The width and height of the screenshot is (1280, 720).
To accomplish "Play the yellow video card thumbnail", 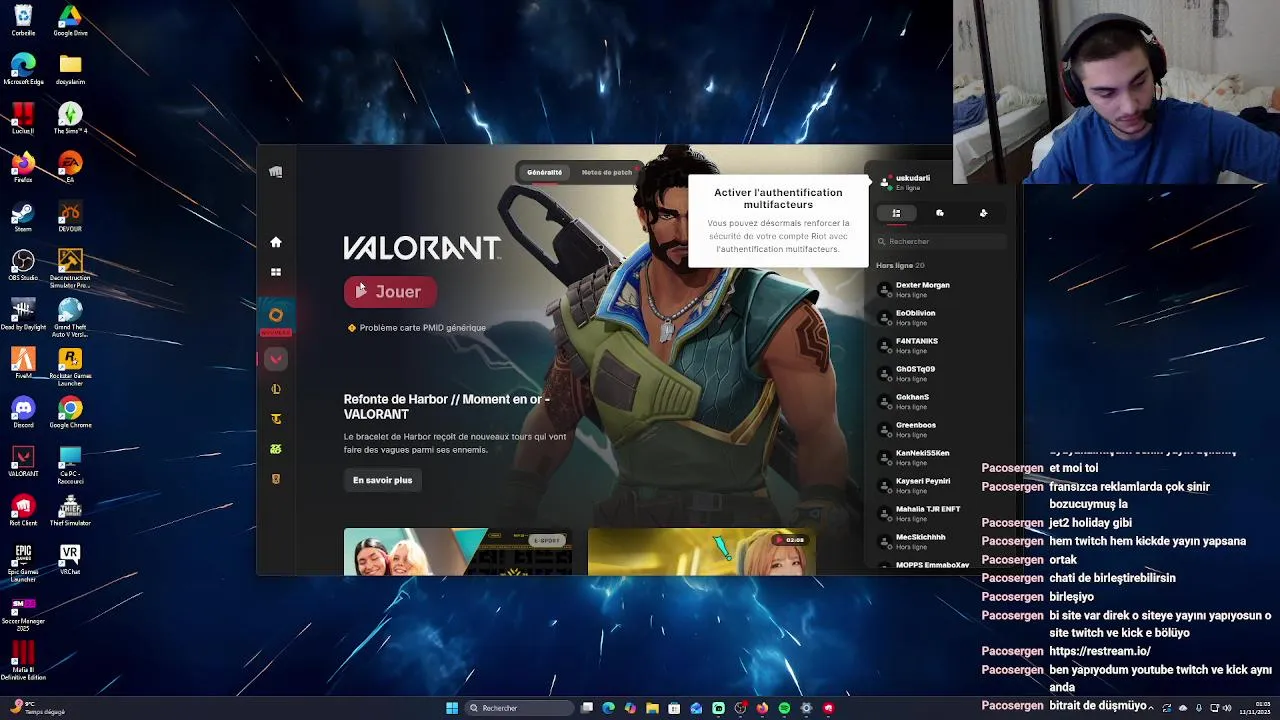I will pyautogui.click(x=701, y=552).
